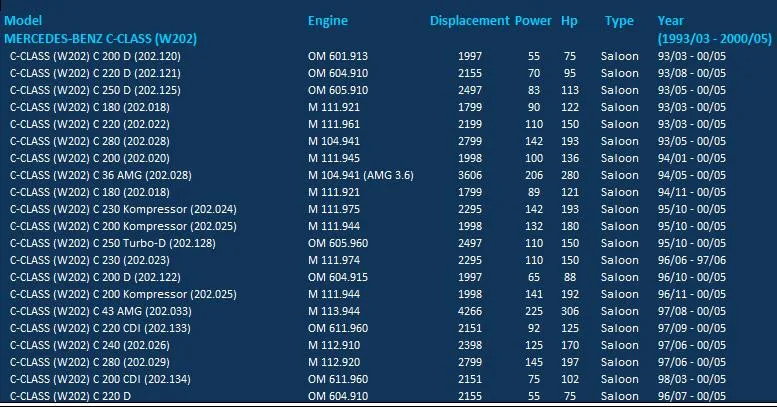Click engine code M 111.945
The height and width of the screenshot is (407, 777).
pyautogui.click(x=334, y=158)
